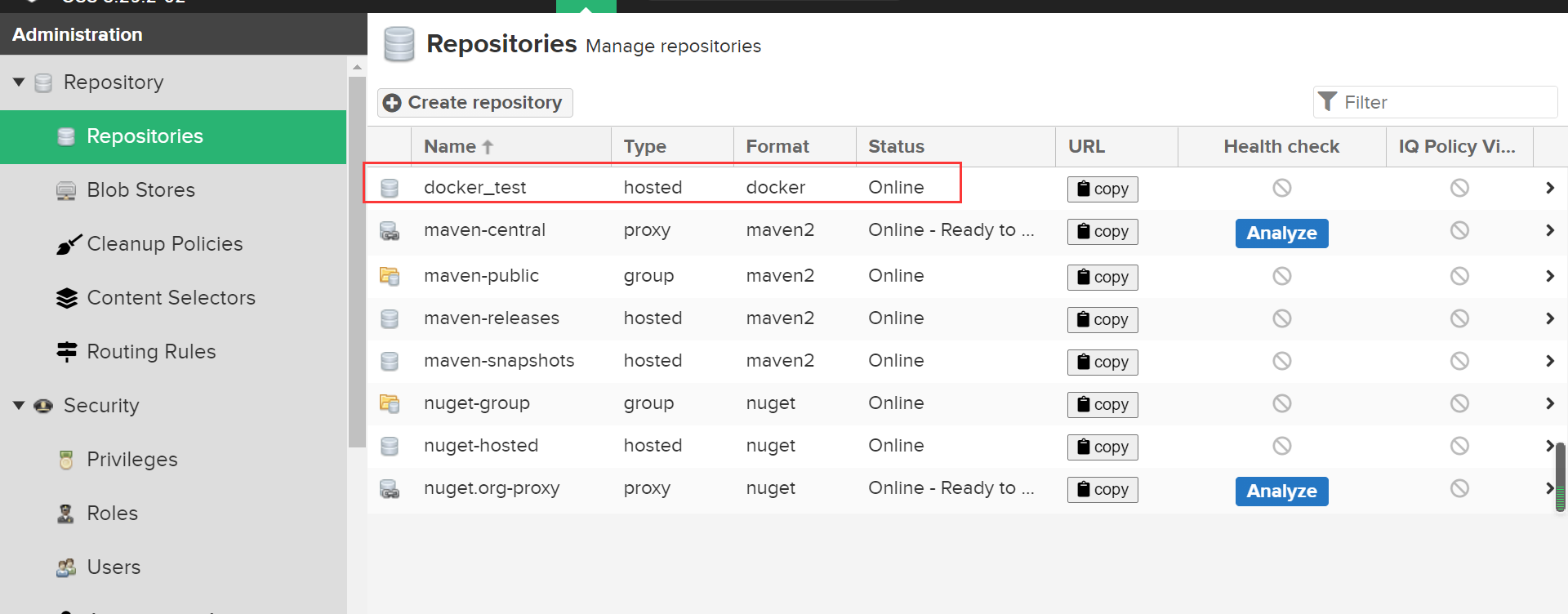
Task: Open Content Selectors in the sidebar
Action: (x=173, y=298)
